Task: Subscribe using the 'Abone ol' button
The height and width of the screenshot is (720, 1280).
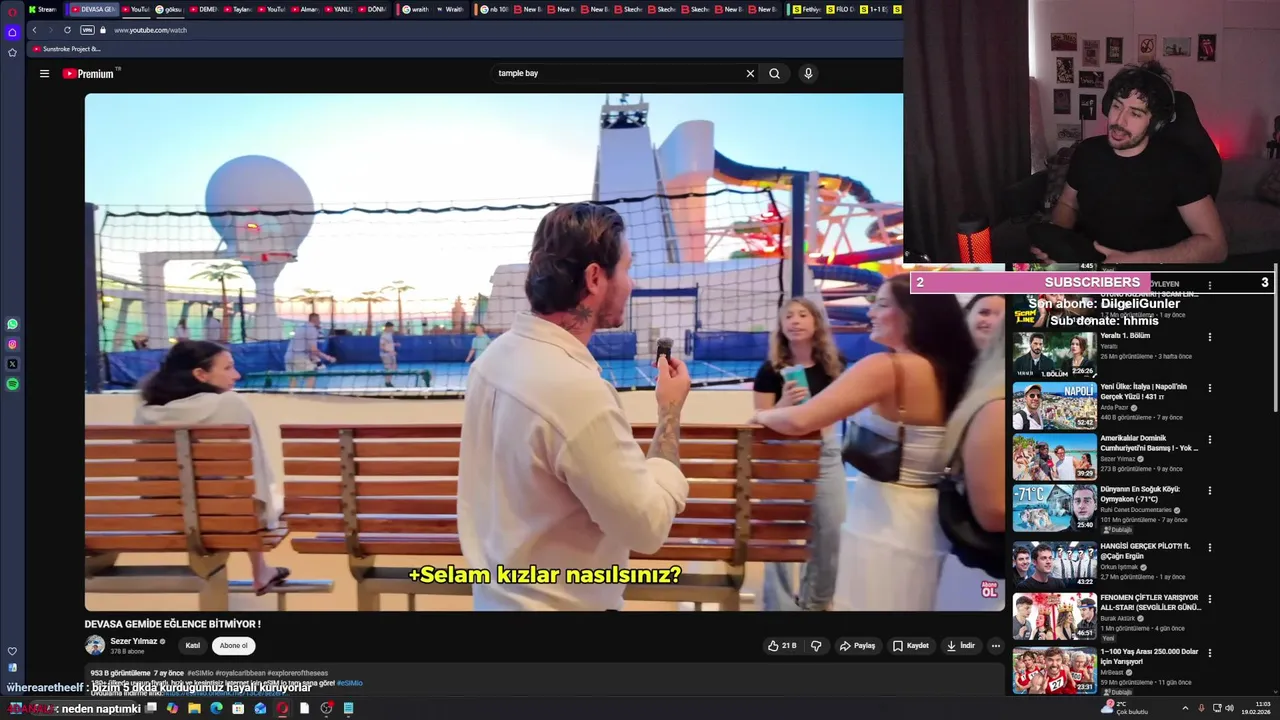Action: [233, 646]
